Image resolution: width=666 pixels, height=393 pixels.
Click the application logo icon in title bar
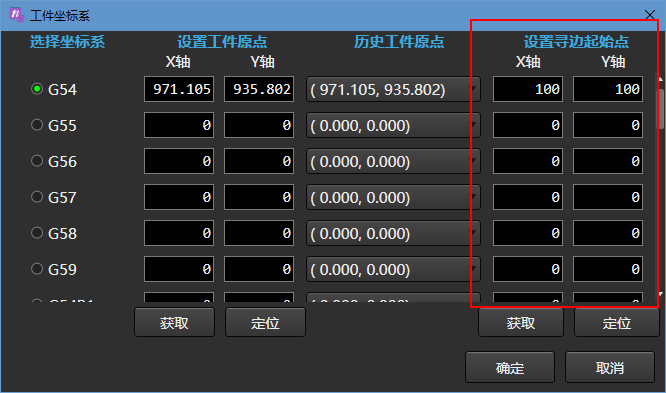(x=17, y=15)
